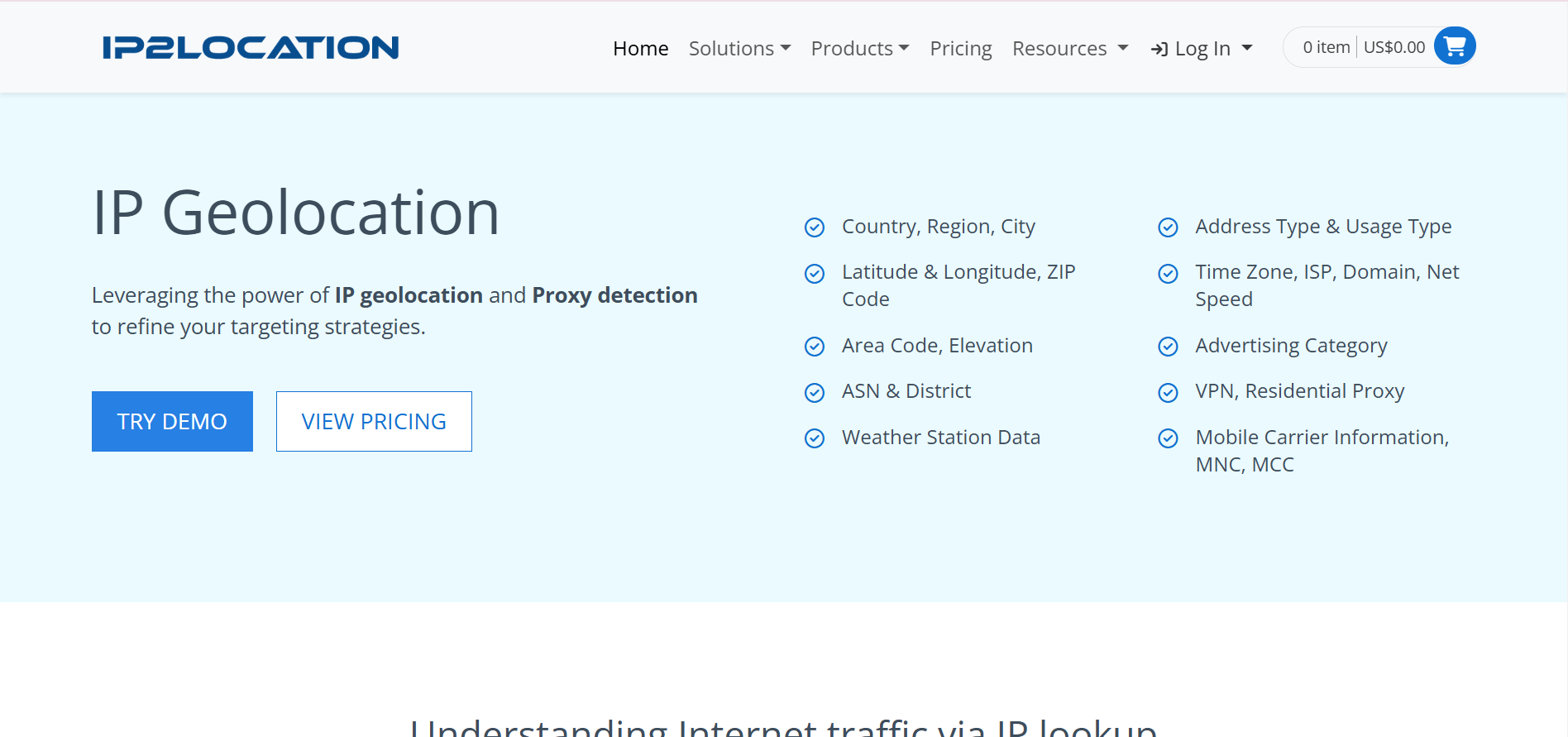Click 'Address Type & Usage Type' text

tap(1323, 227)
